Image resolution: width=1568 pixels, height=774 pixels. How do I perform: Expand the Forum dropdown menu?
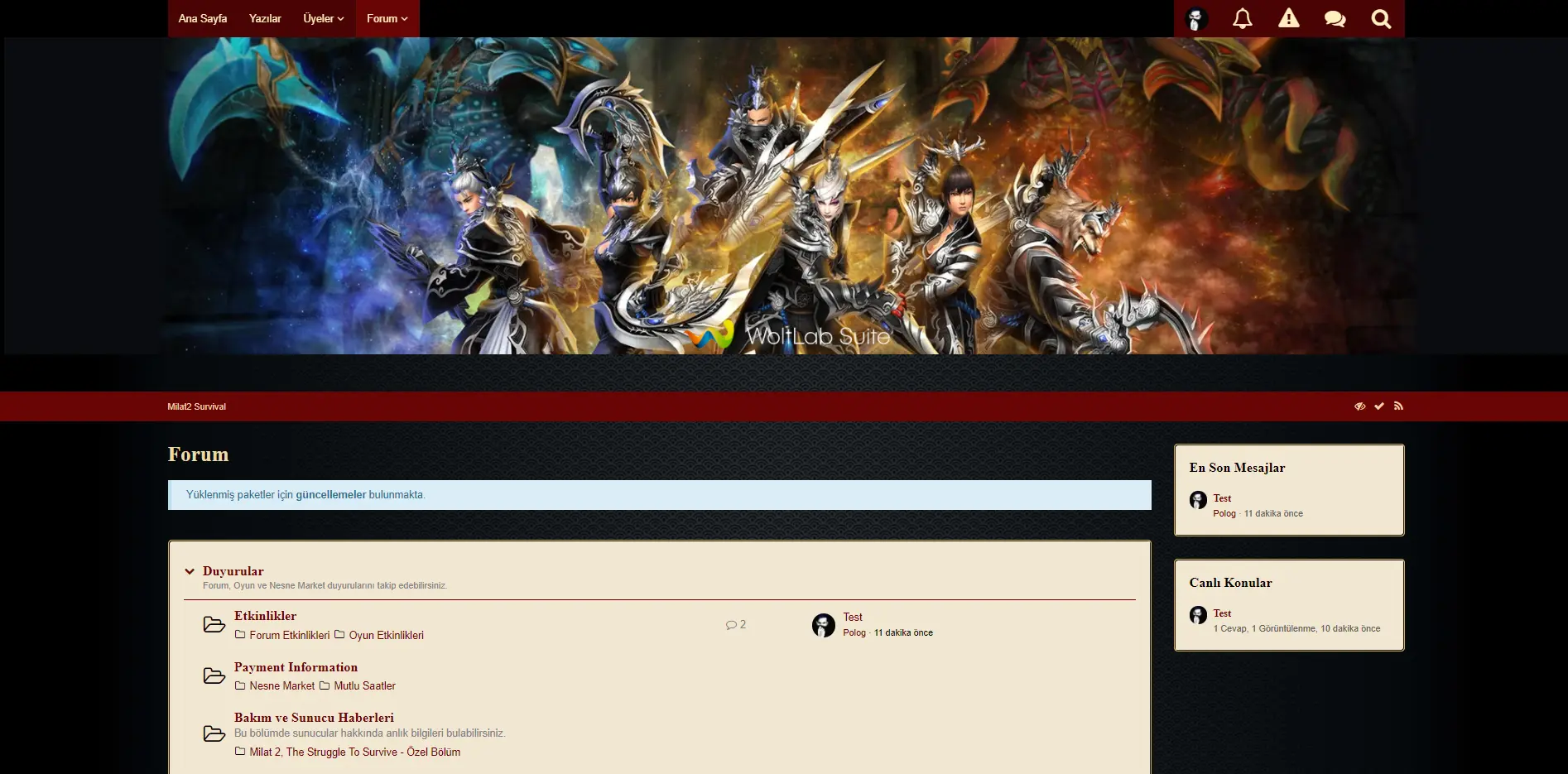[x=387, y=18]
